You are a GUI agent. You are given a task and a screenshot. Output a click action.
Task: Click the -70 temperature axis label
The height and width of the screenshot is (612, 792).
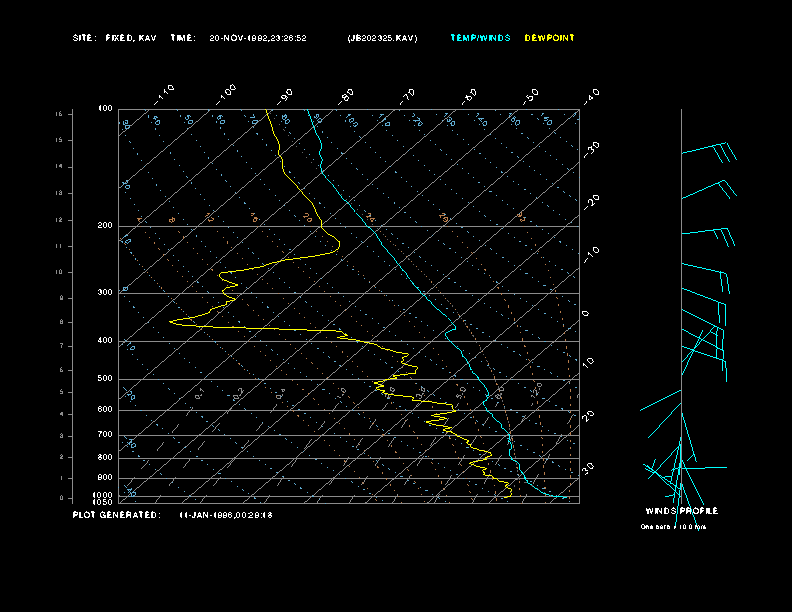pyautogui.click(x=408, y=96)
